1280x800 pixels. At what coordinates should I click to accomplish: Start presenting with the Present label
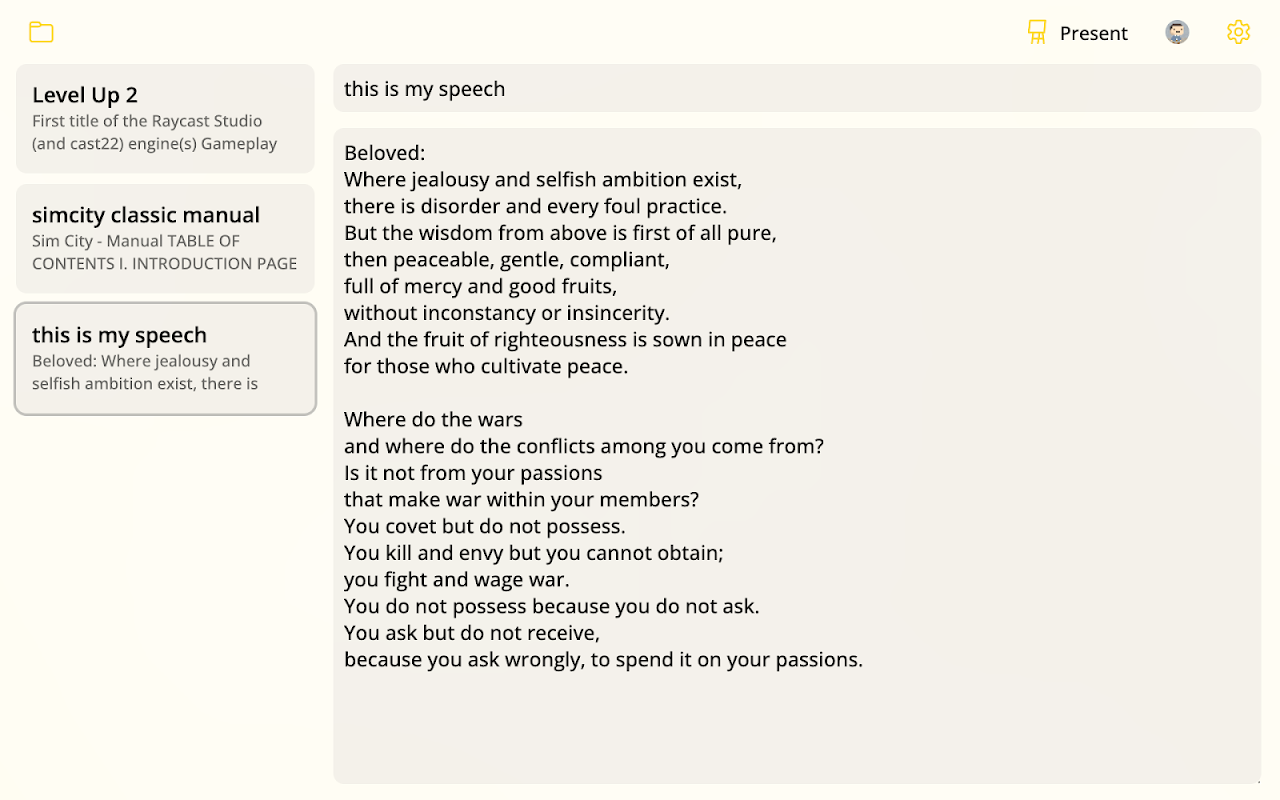(1093, 33)
